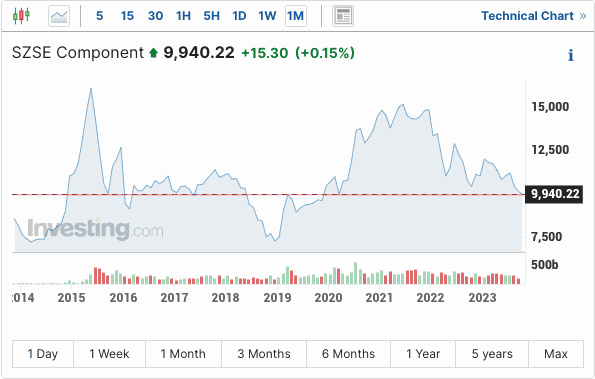
Task: Click the 2015 year label
Action: pos(71,298)
